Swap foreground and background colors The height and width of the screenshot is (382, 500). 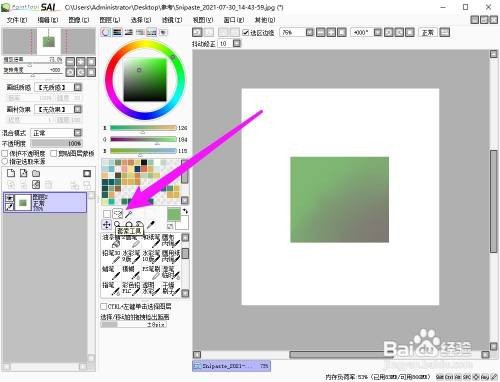[185, 211]
